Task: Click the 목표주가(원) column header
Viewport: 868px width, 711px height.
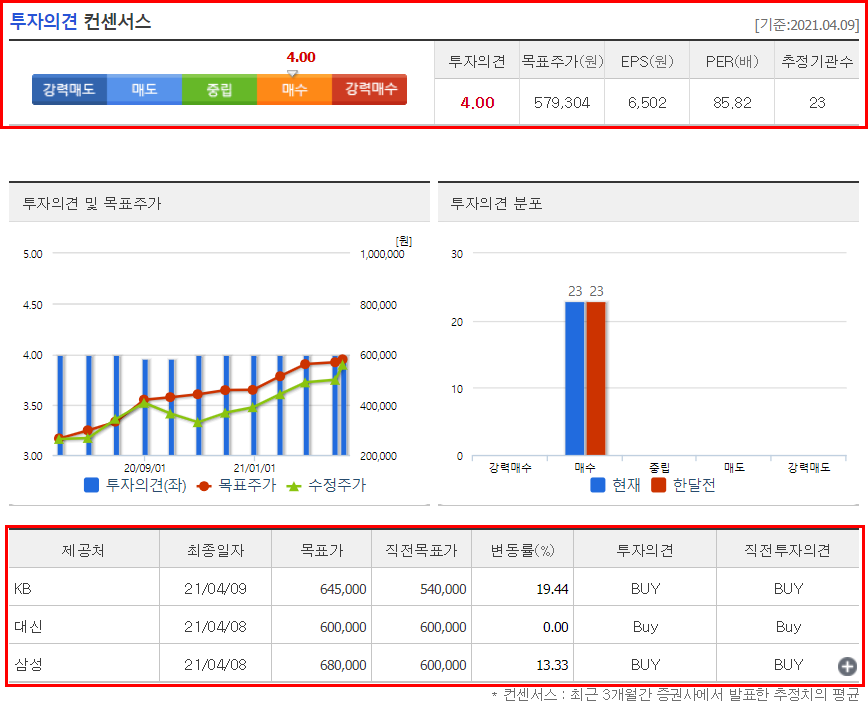Action: 562,61
